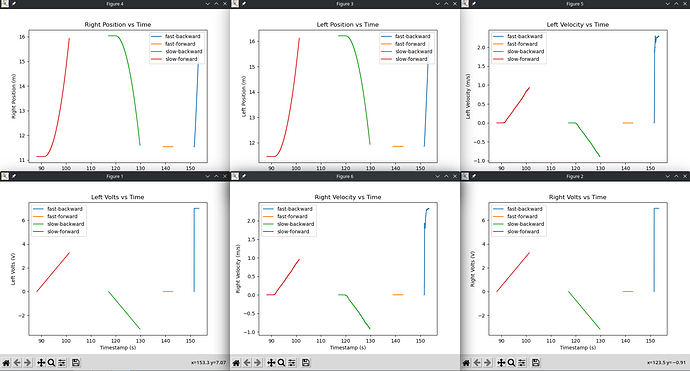The height and width of the screenshot is (371, 690).
Task: Open window menu icon of Figure 1
Action: [x=5, y=176]
